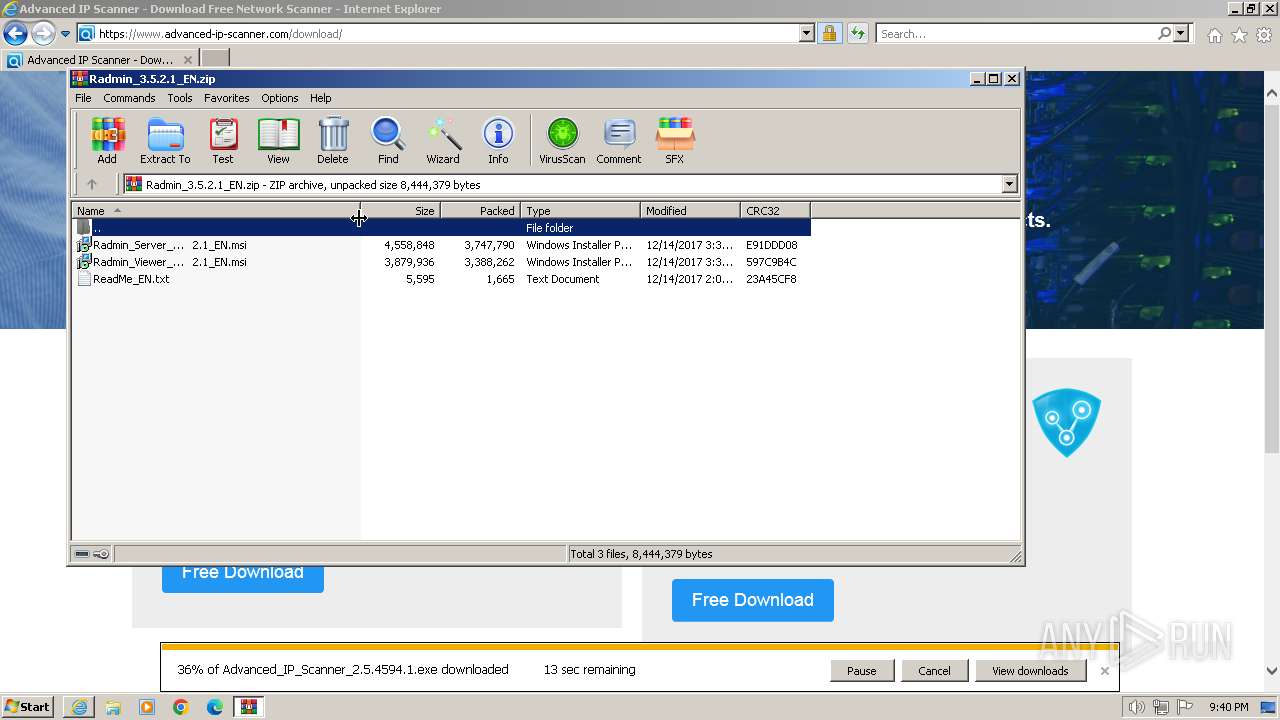Sort list by Name column header
Screen dimensions: 1280x720
[x=215, y=210]
